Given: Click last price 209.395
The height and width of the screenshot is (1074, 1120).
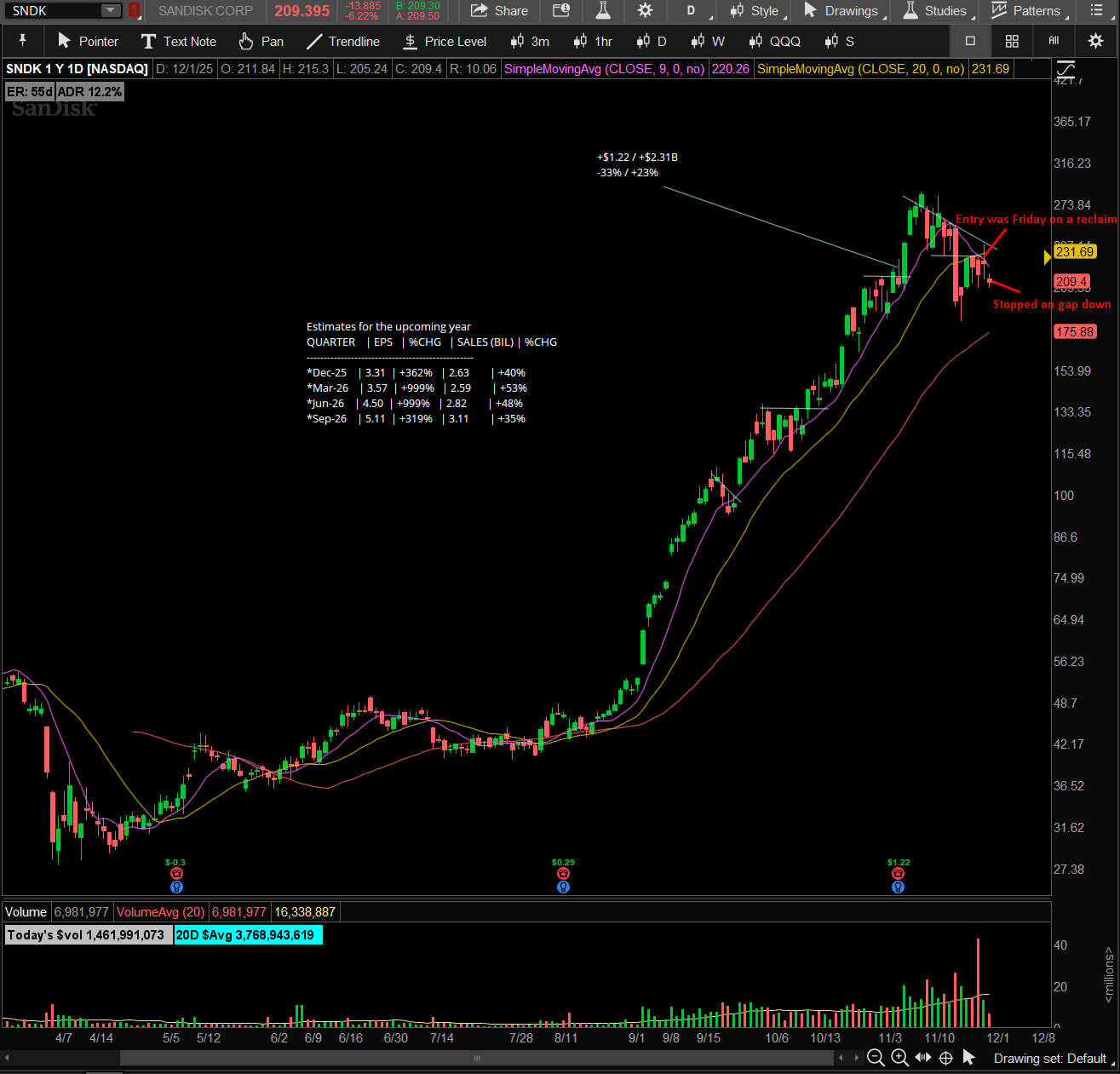Looking at the screenshot, I should tap(302, 11).
